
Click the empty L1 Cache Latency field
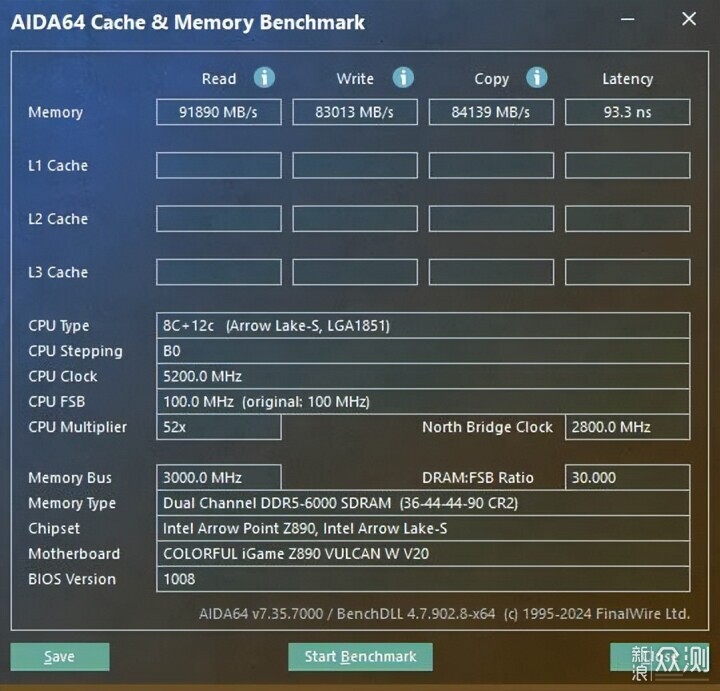coord(627,165)
